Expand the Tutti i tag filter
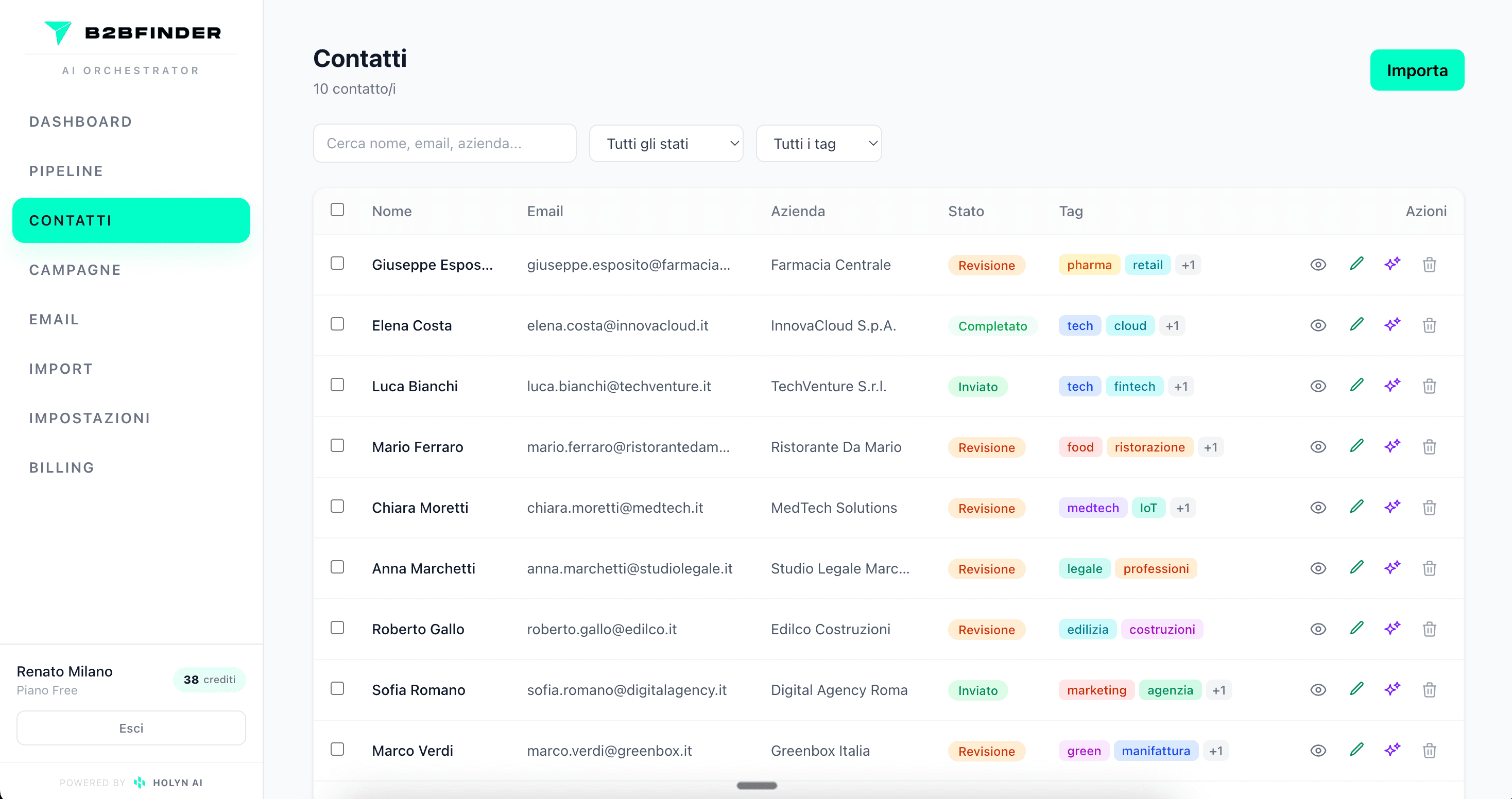The width and height of the screenshot is (1512, 799). 818,143
